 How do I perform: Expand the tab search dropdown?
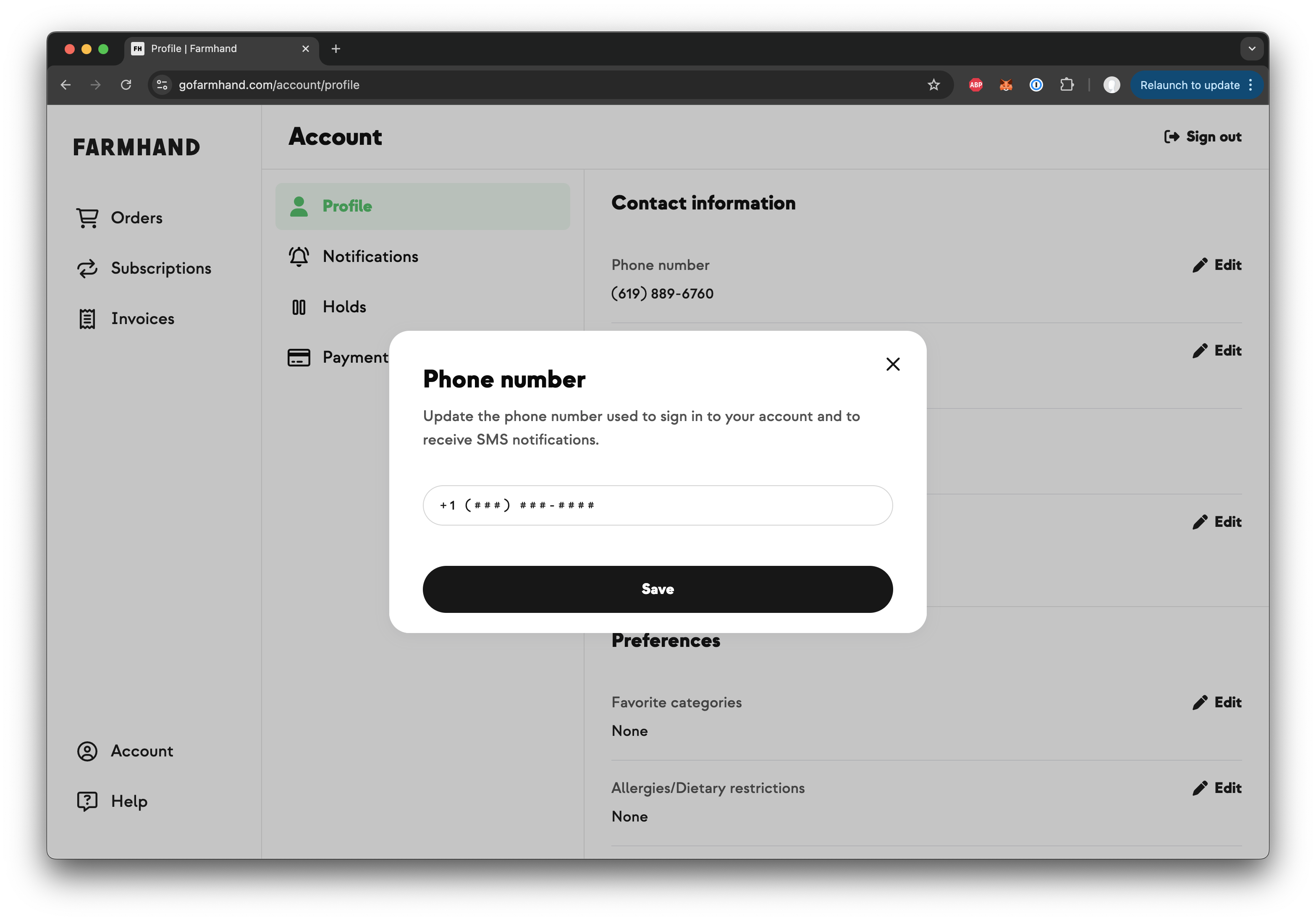click(x=1252, y=49)
